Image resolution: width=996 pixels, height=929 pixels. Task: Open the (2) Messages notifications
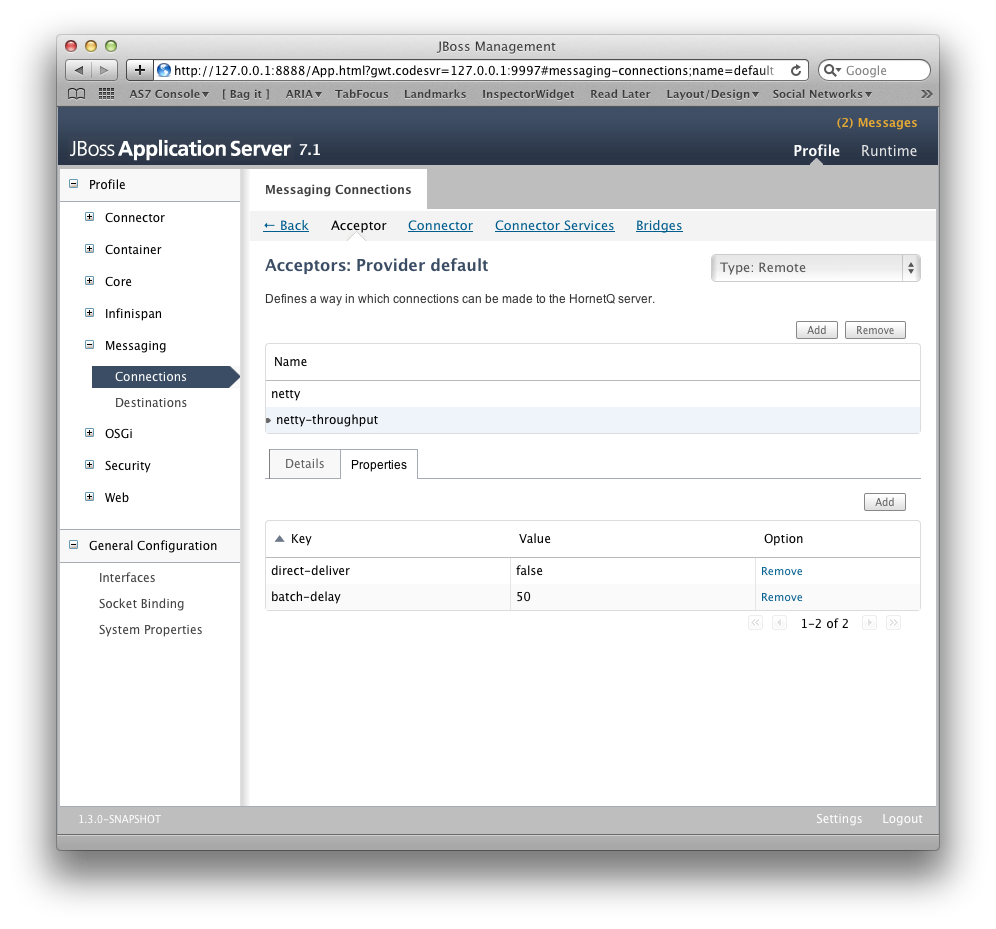tap(877, 123)
